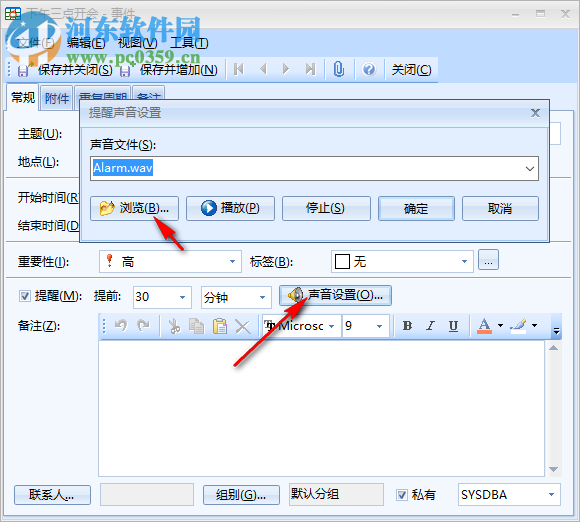The width and height of the screenshot is (580, 522).
Task: Click the unchecked 无 label color box
Action: coord(342,262)
